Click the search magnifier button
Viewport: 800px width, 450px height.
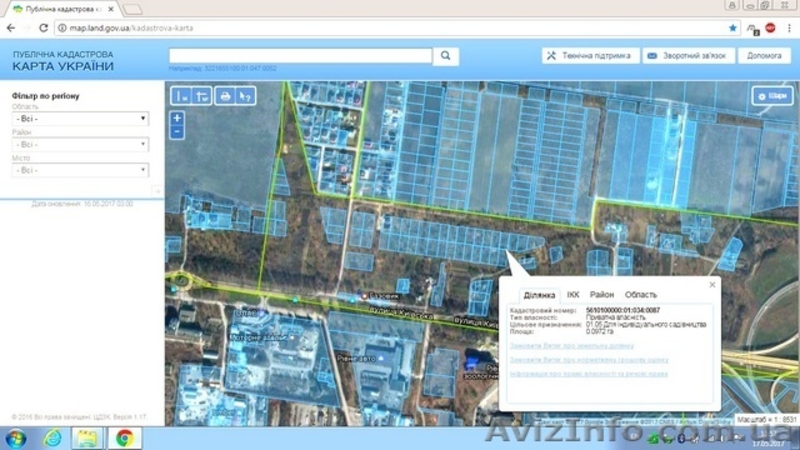click(448, 56)
